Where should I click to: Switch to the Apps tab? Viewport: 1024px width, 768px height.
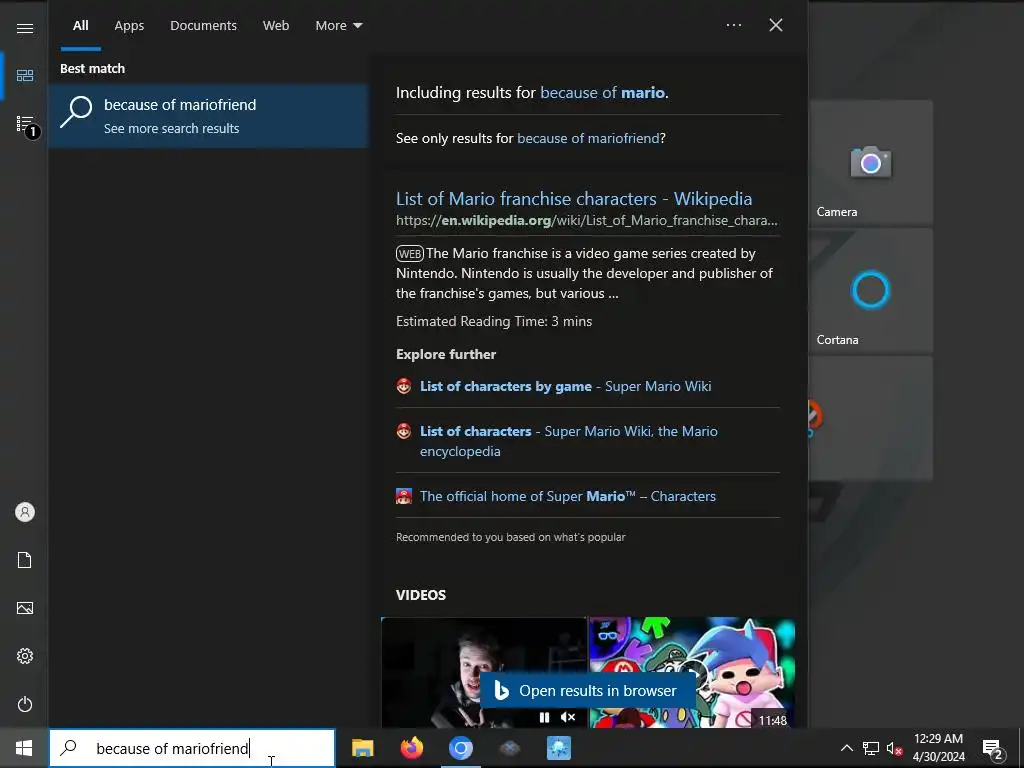tap(129, 25)
